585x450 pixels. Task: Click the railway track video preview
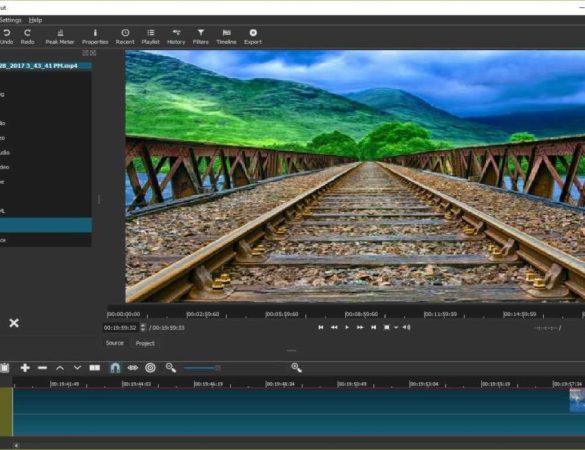pyautogui.click(x=355, y=176)
